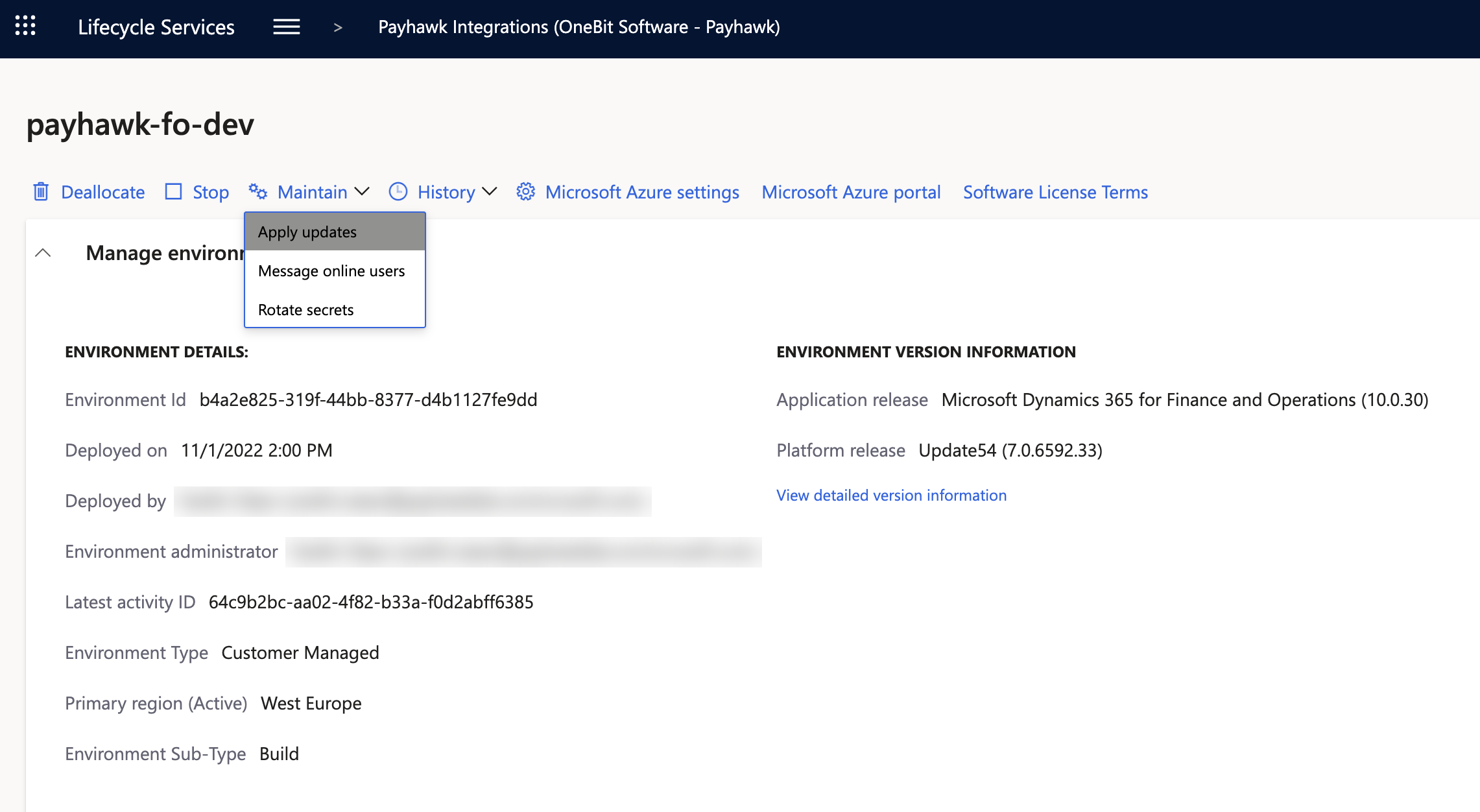Click the Azure settings gear icon
1480x812 pixels.
(525, 191)
